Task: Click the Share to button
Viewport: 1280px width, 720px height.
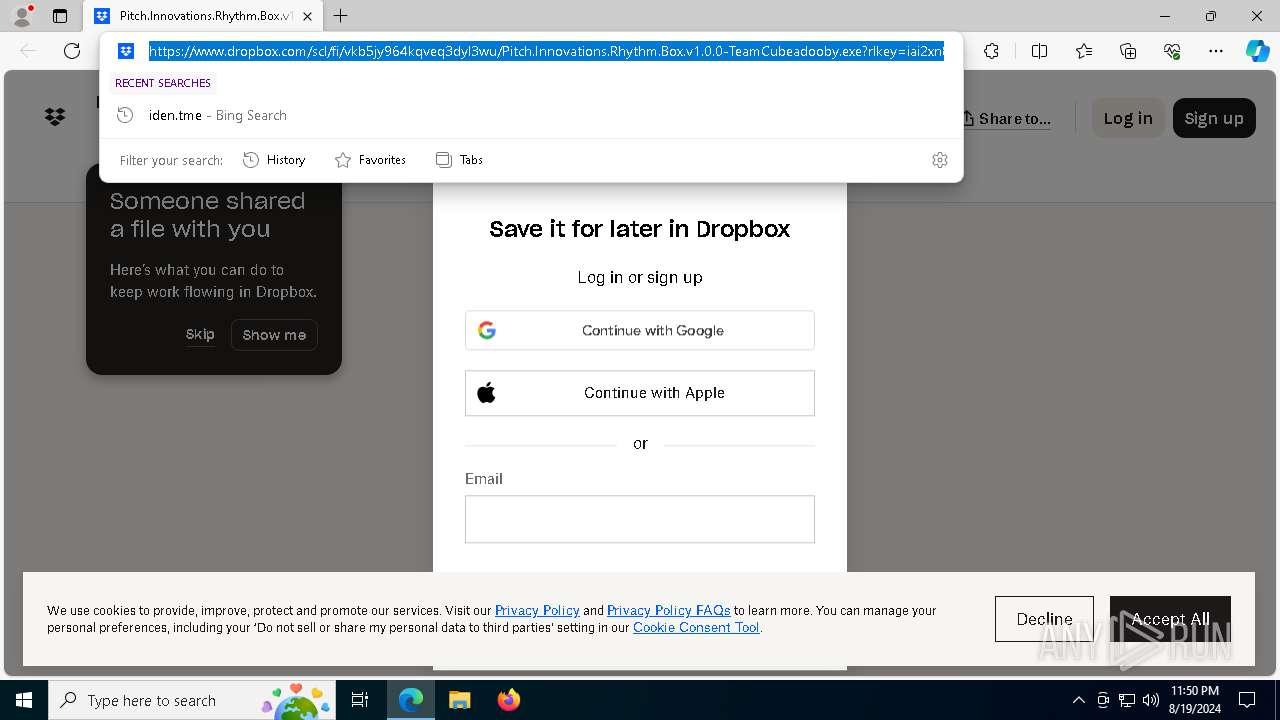Action: 1007,118
